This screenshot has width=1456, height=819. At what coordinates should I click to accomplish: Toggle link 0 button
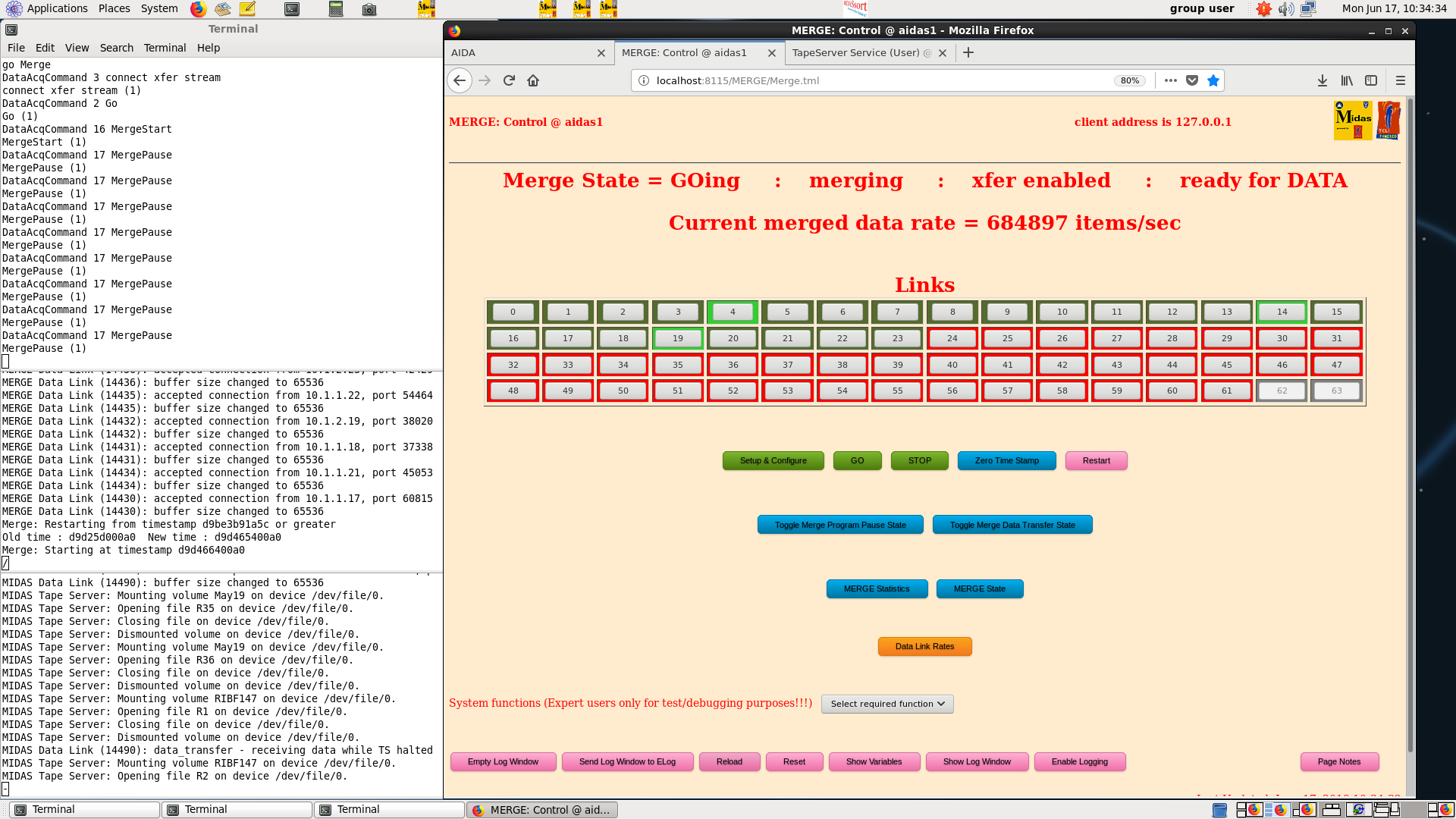point(513,312)
